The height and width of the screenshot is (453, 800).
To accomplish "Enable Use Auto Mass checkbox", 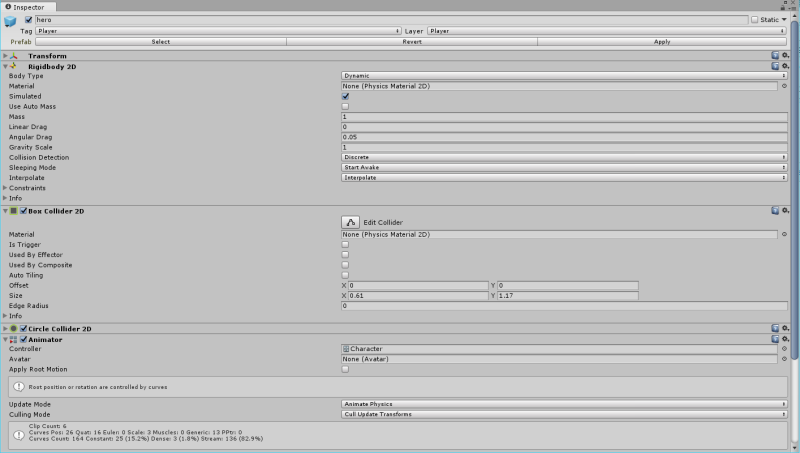I will coord(345,107).
